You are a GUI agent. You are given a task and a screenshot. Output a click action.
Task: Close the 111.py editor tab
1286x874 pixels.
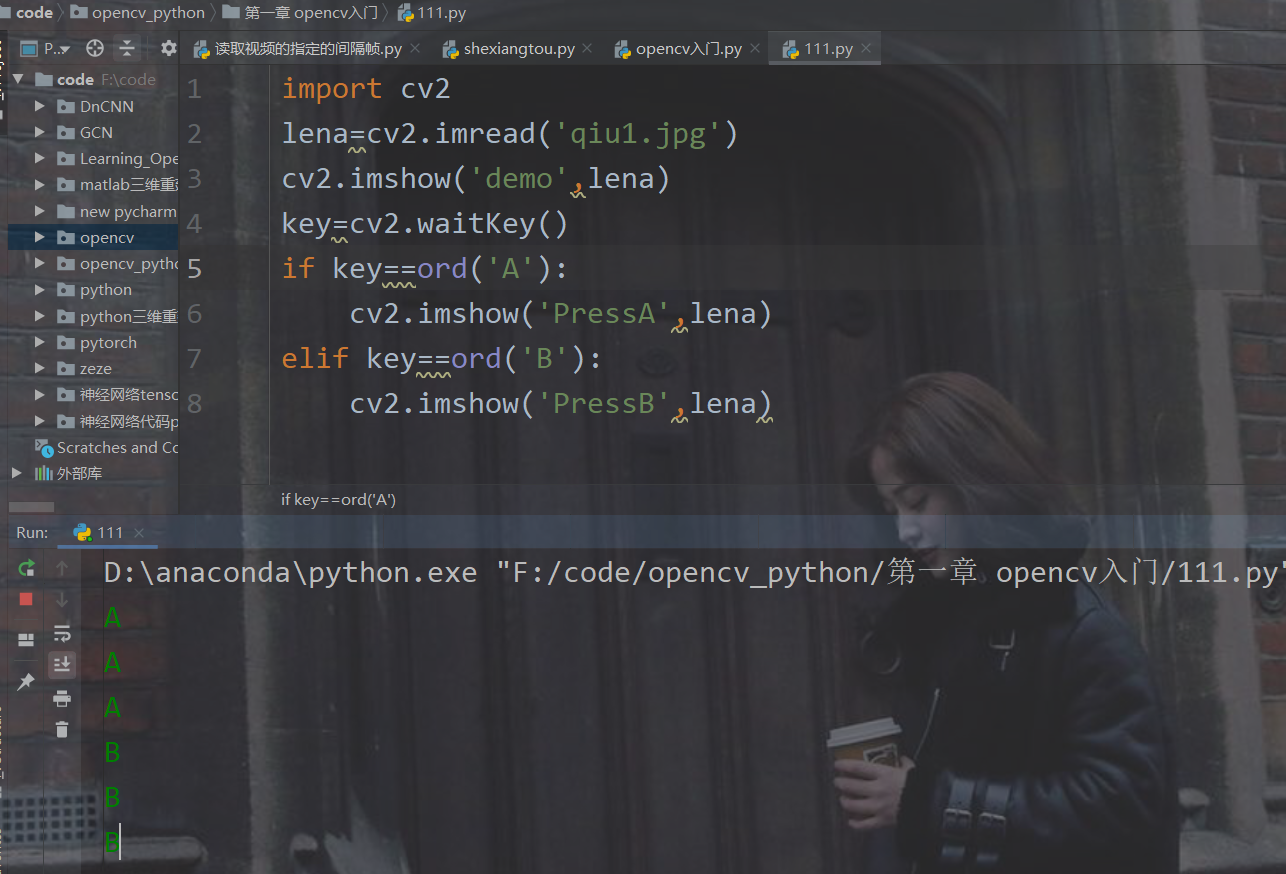pos(866,48)
